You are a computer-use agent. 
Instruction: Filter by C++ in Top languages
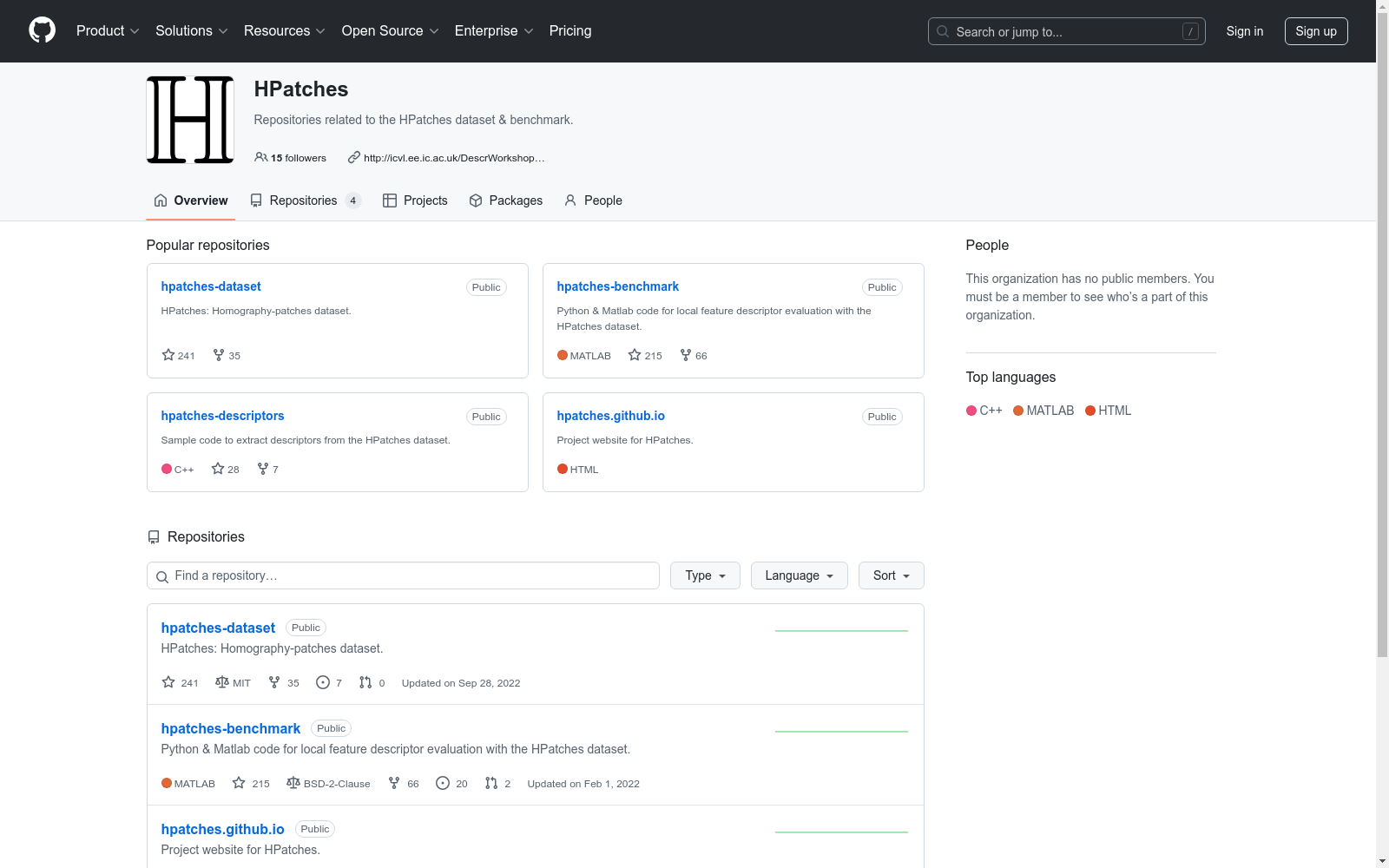(984, 411)
